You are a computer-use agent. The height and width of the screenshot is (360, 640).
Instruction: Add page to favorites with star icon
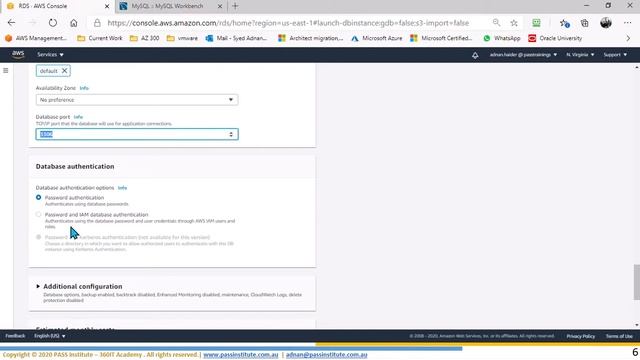514,23
